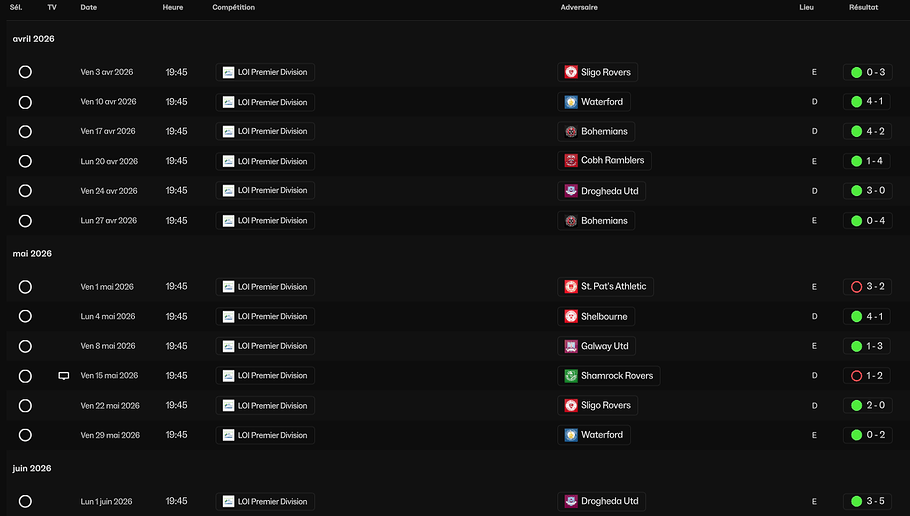This screenshot has height=516, width=910.
Task: Click the mai 2026 month section heading
Action: coord(32,254)
